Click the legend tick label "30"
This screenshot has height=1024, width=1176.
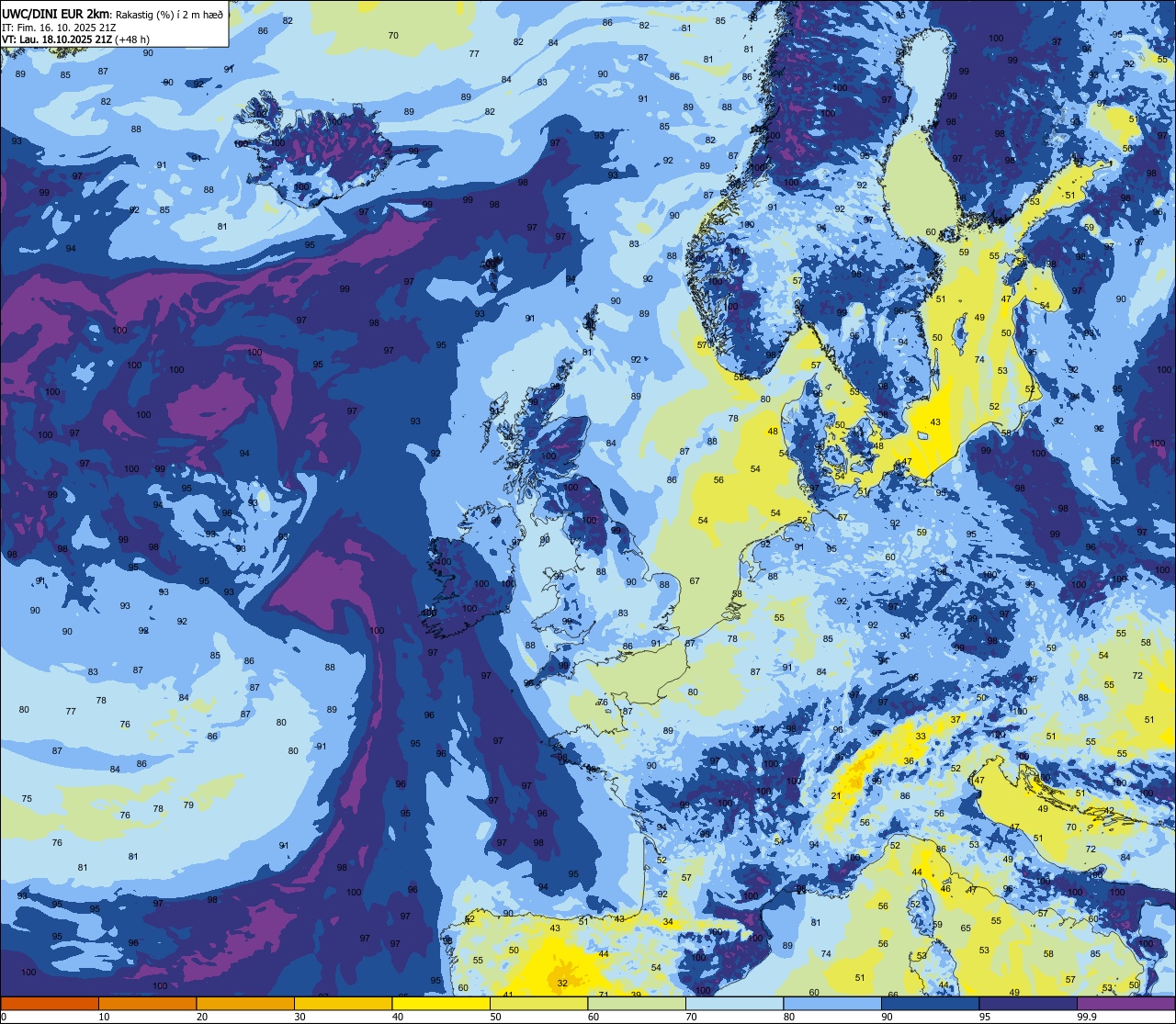300,1017
